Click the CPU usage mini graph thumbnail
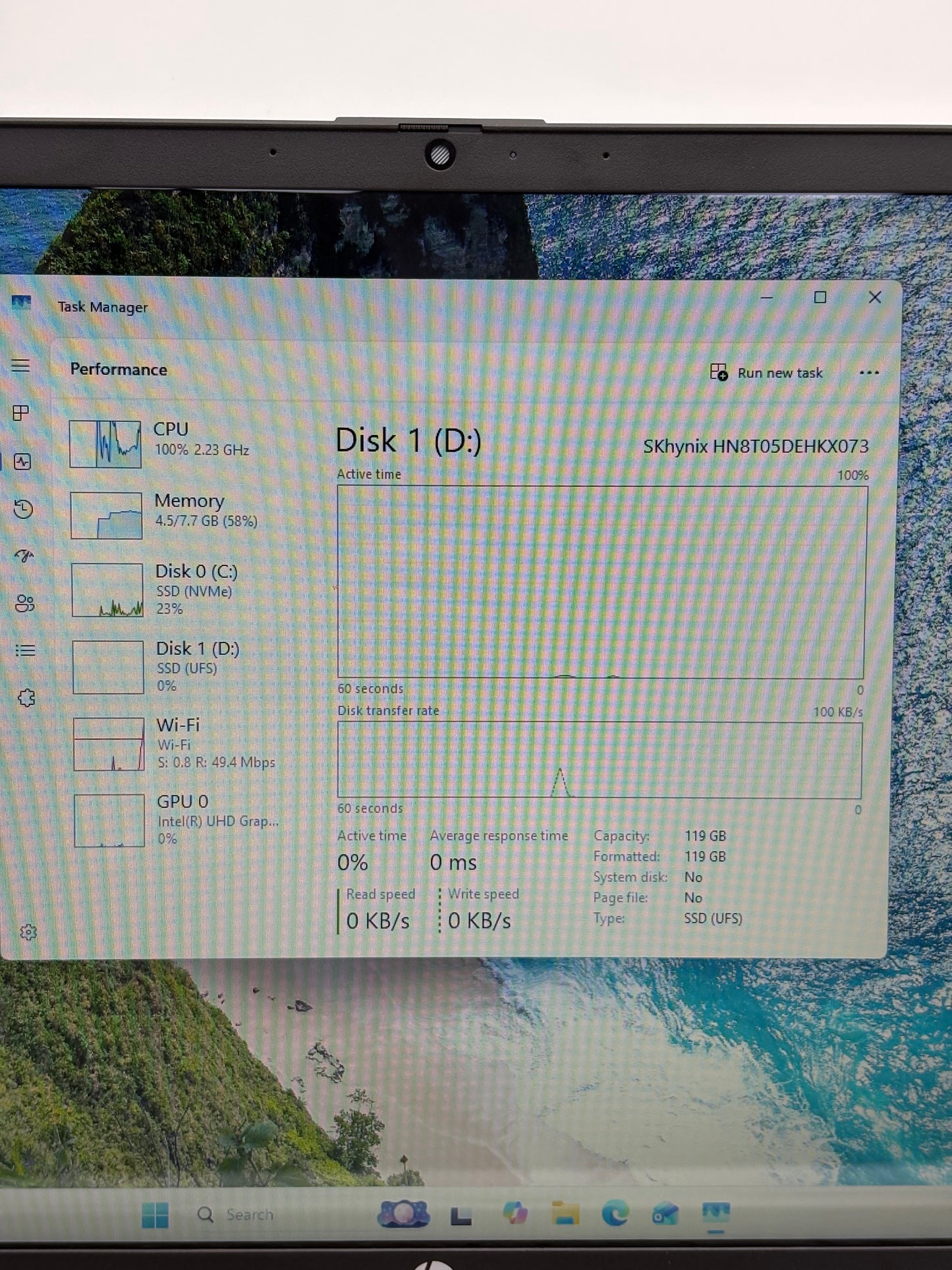952x1270 pixels. 105,444
